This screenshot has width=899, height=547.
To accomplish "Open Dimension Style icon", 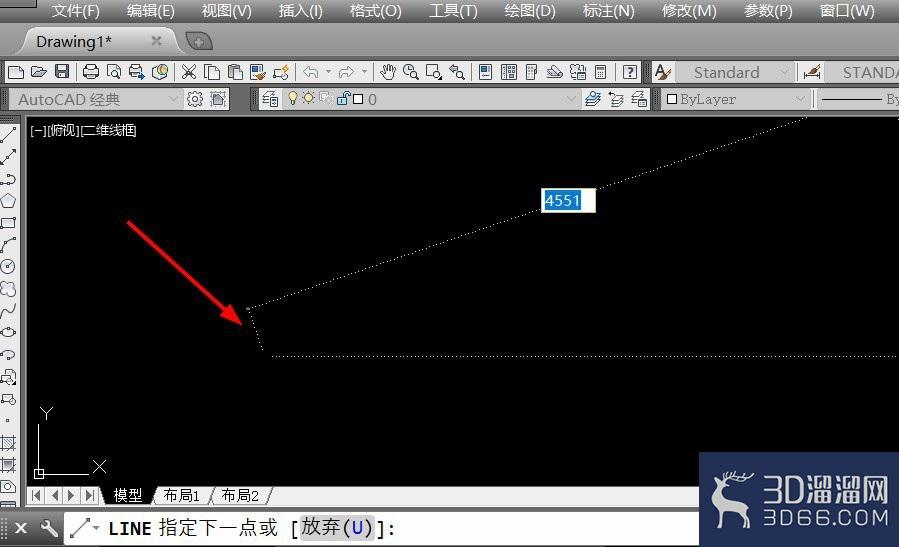I will pos(812,72).
